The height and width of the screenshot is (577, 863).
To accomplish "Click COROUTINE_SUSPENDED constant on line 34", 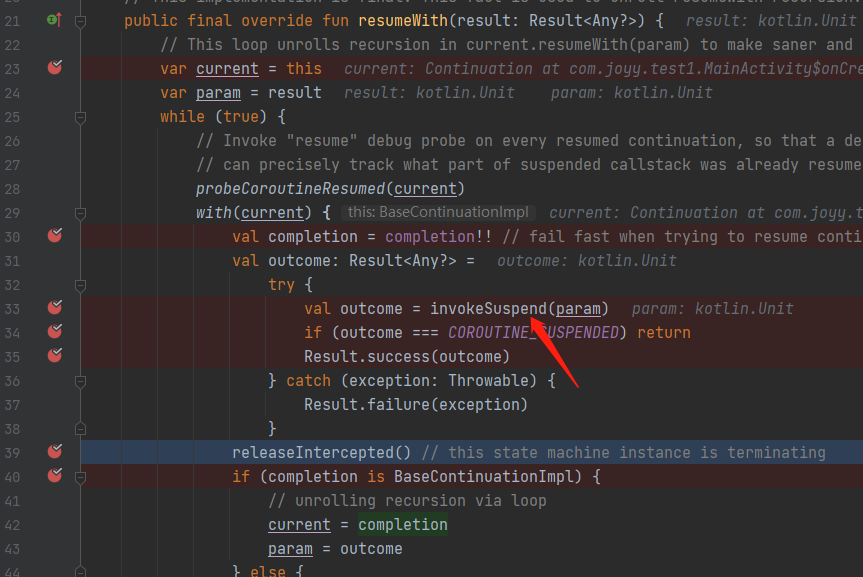I will click(533, 333).
